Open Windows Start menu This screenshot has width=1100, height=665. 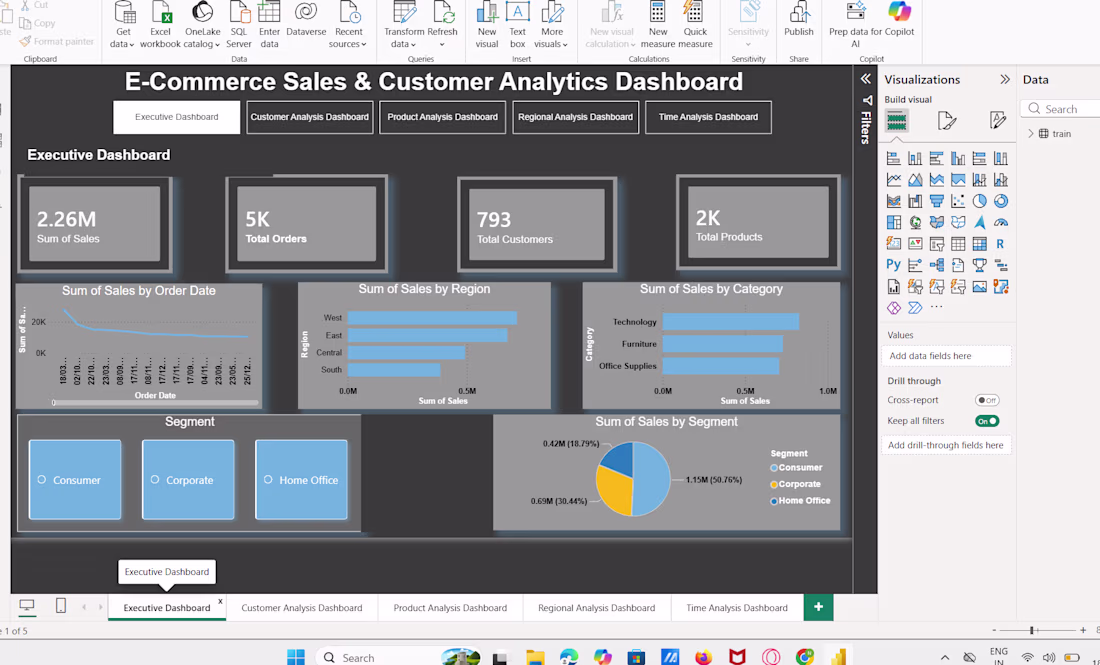coord(296,657)
